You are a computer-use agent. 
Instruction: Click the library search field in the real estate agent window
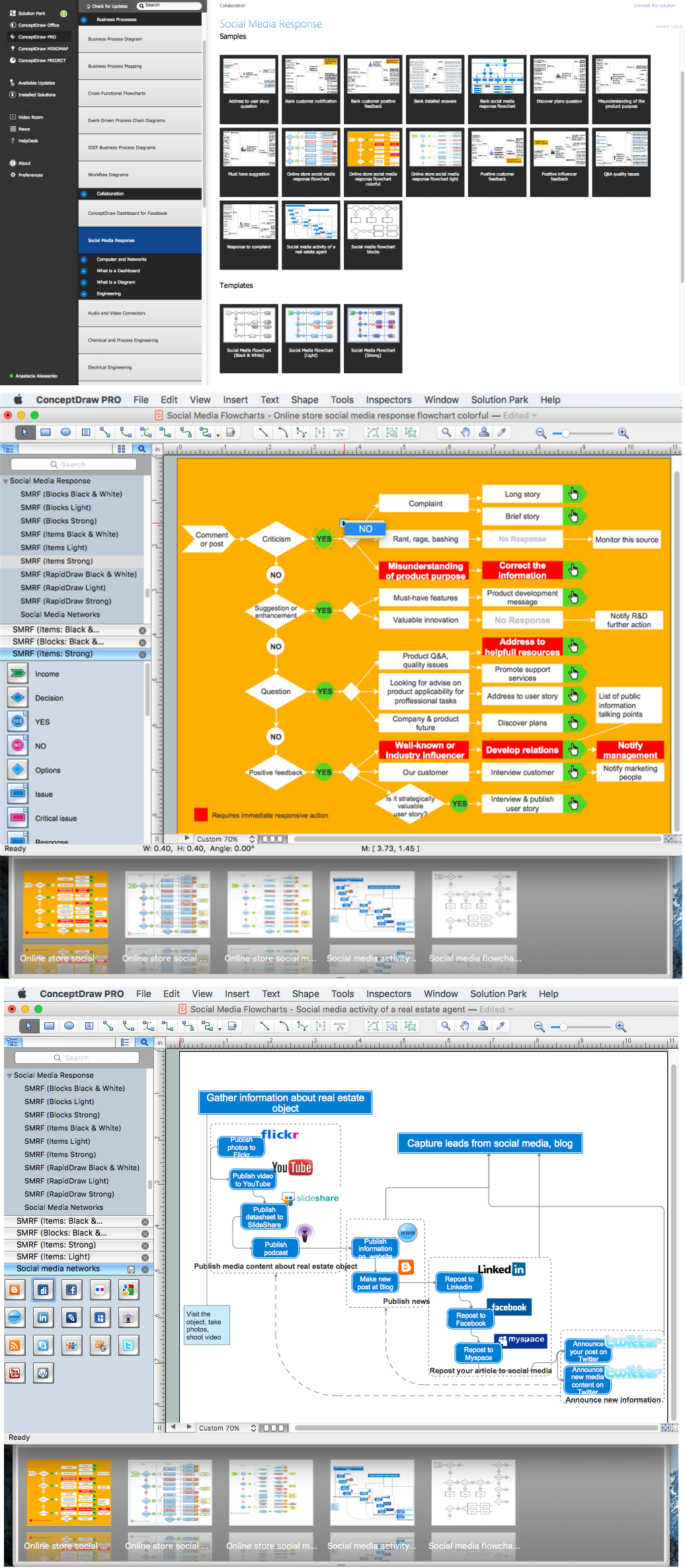[77, 1058]
